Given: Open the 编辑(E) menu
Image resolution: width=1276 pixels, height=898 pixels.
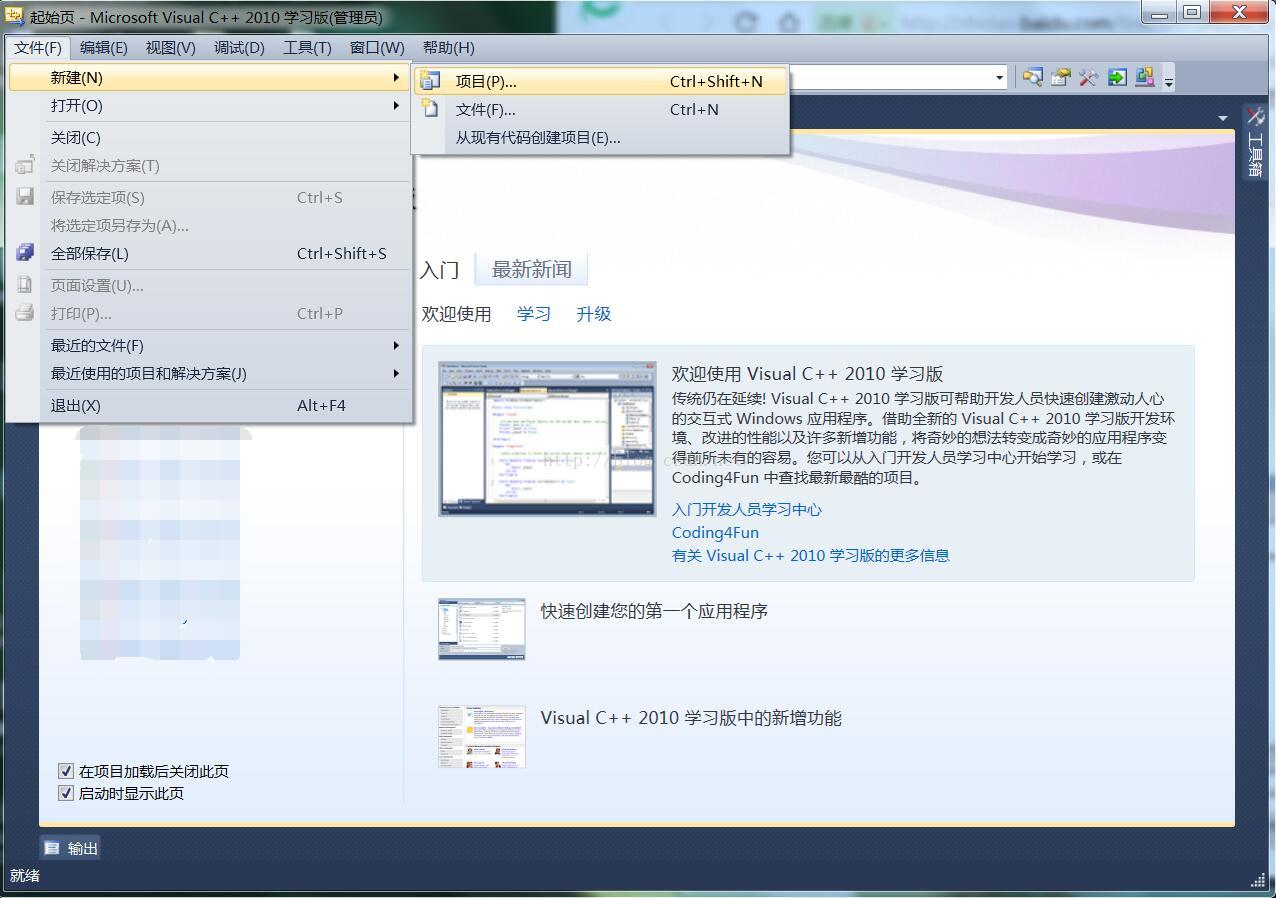Looking at the screenshot, I should click(104, 47).
